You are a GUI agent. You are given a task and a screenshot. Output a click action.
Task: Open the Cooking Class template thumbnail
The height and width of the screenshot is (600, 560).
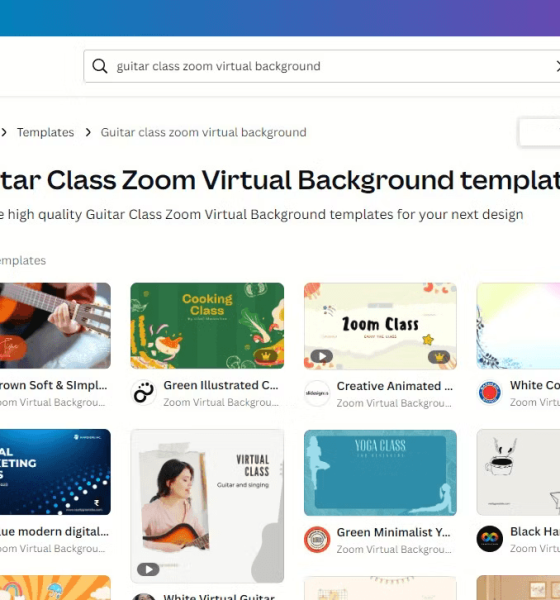[x=207, y=326]
